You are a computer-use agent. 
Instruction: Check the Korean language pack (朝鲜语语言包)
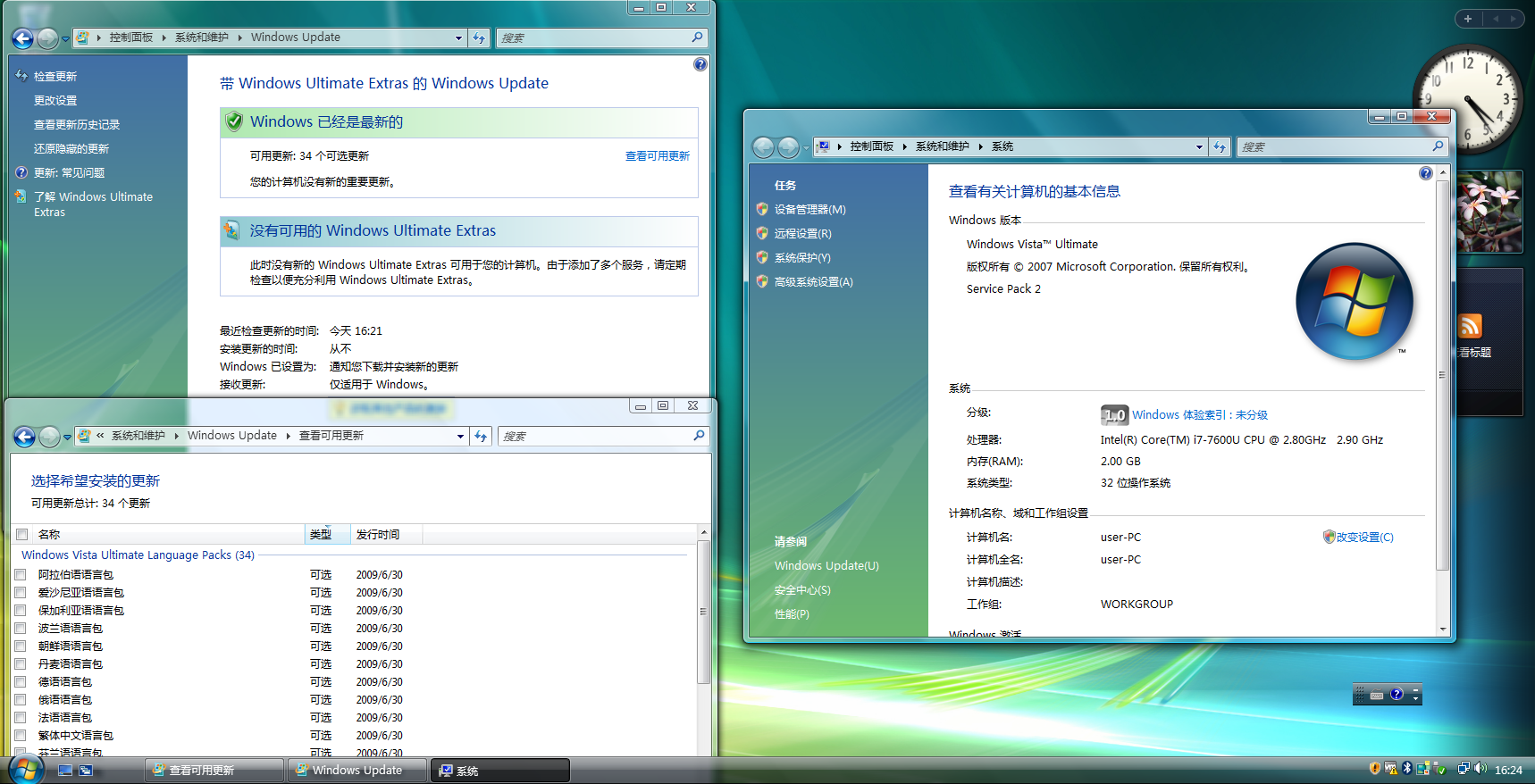coord(21,646)
